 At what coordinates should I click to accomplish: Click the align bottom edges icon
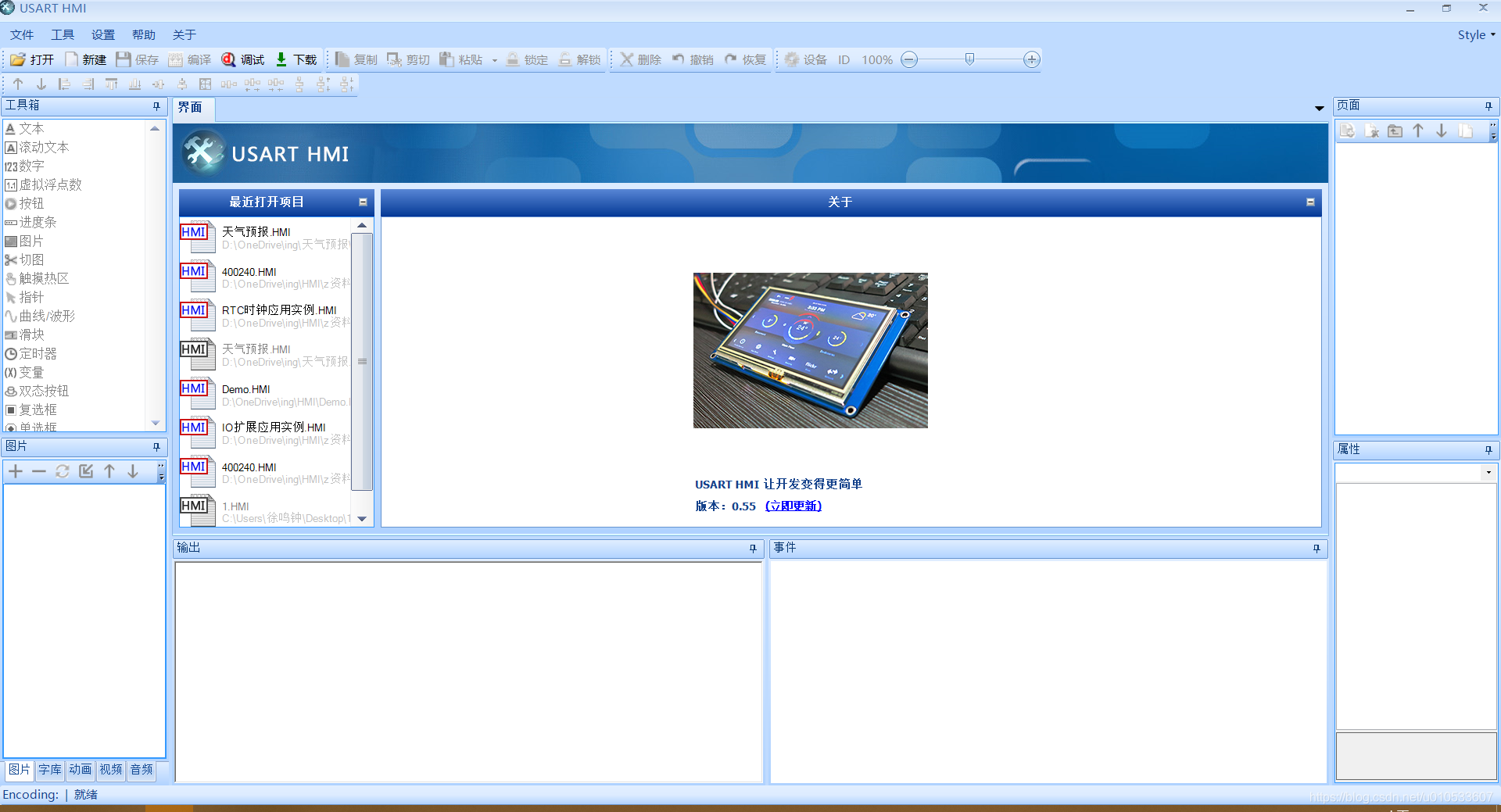(x=135, y=84)
